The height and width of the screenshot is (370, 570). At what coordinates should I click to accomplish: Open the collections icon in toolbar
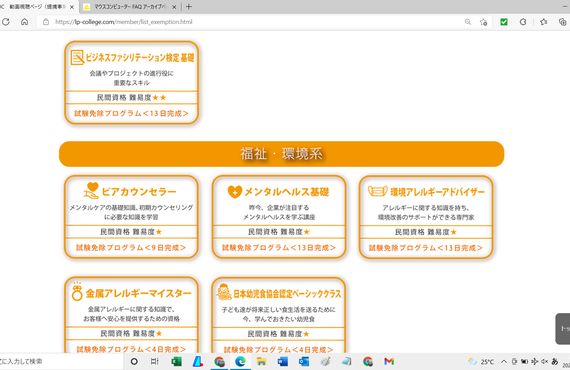pyautogui.click(x=562, y=22)
